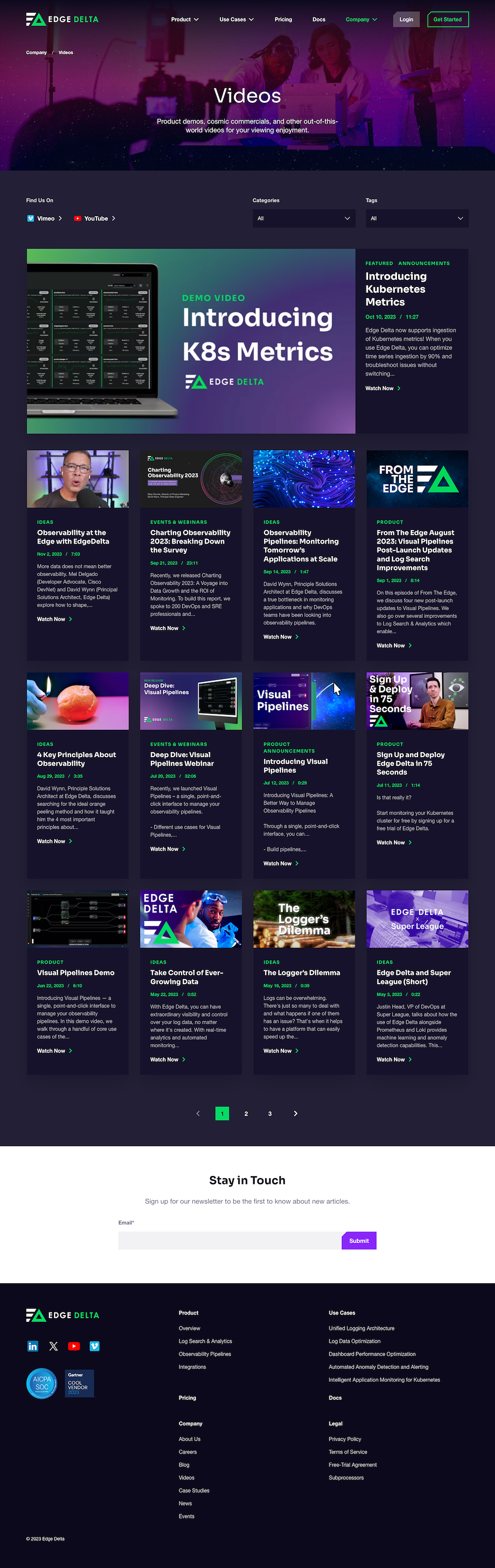Click the X social icon in footer
This screenshot has width=495, height=1568.
[x=54, y=1346]
